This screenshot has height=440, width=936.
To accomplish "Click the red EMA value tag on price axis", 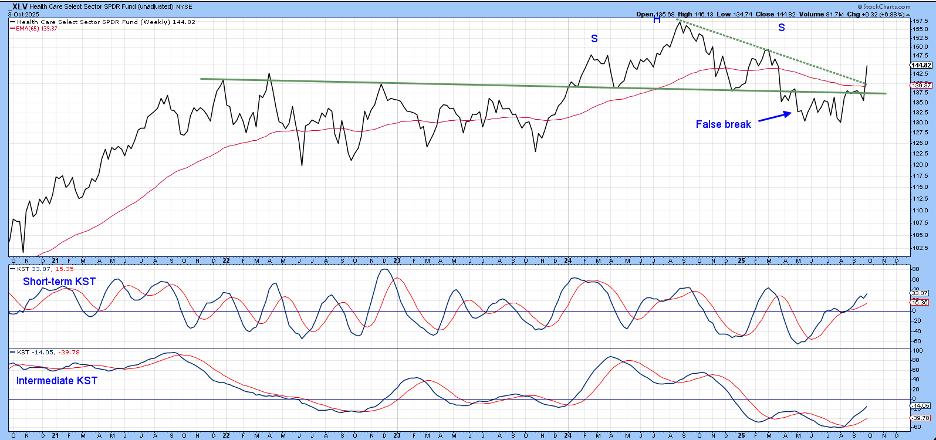I will click(x=921, y=86).
